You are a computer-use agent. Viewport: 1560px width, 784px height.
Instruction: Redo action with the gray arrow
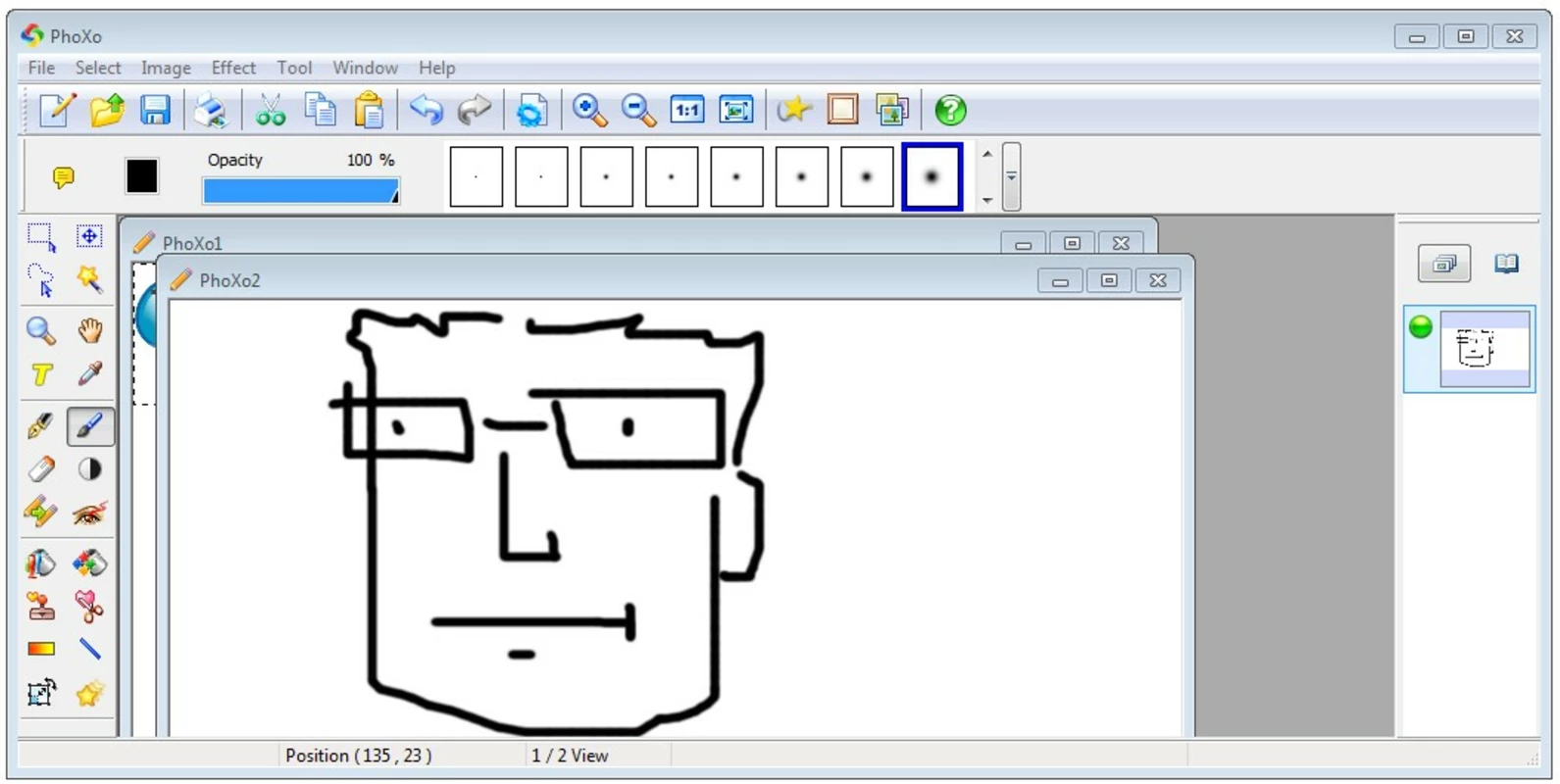475,110
